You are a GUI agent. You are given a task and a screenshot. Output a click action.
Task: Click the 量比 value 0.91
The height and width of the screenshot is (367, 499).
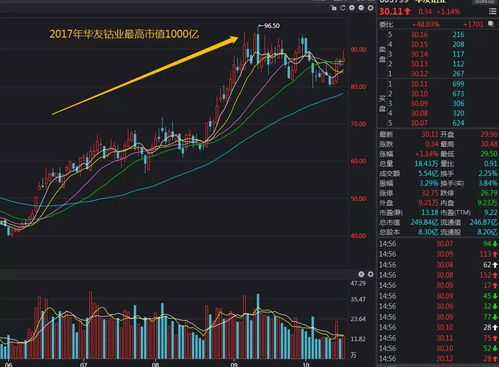click(x=491, y=164)
